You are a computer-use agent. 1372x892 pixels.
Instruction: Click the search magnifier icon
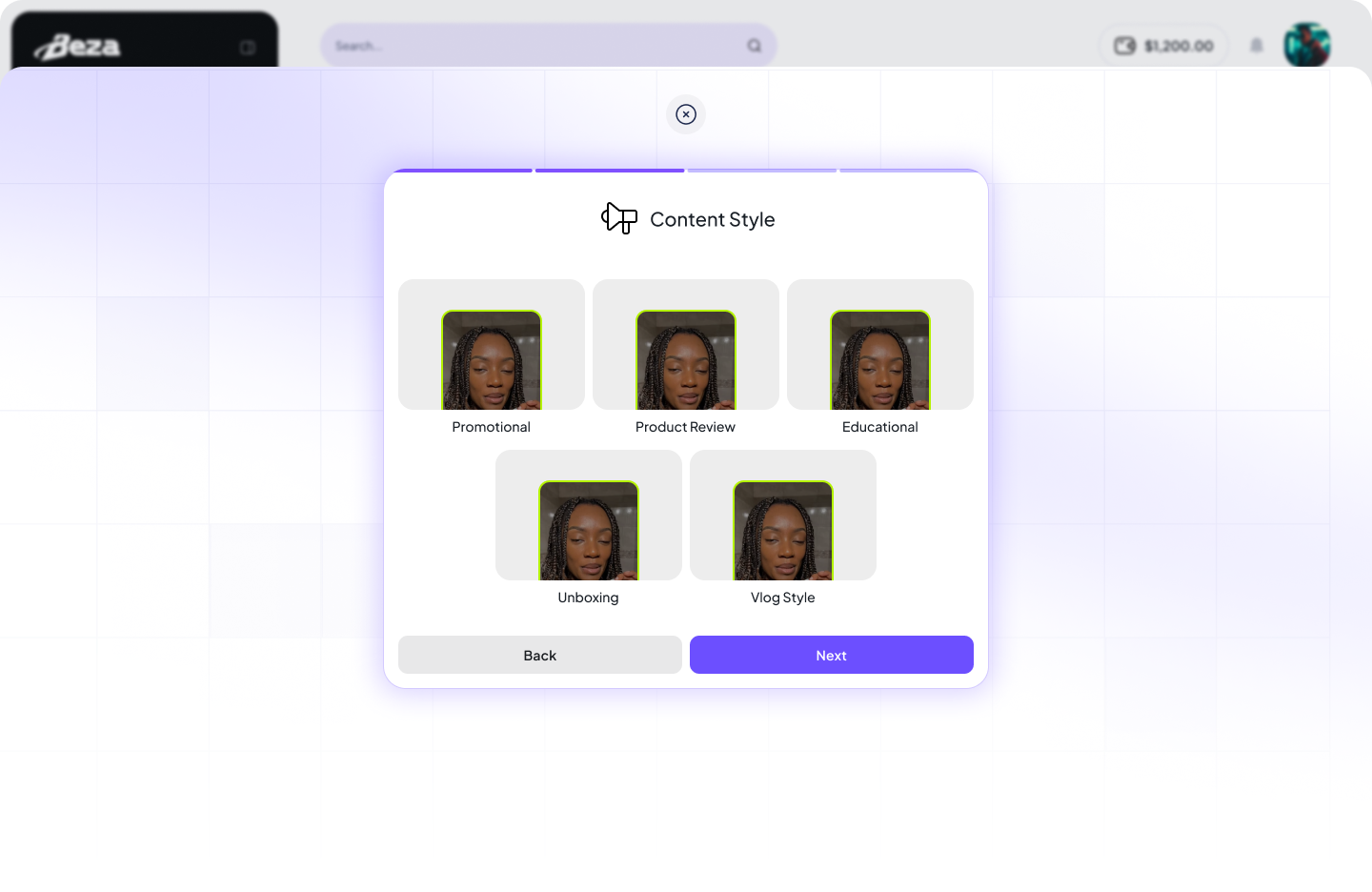pos(754,46)
